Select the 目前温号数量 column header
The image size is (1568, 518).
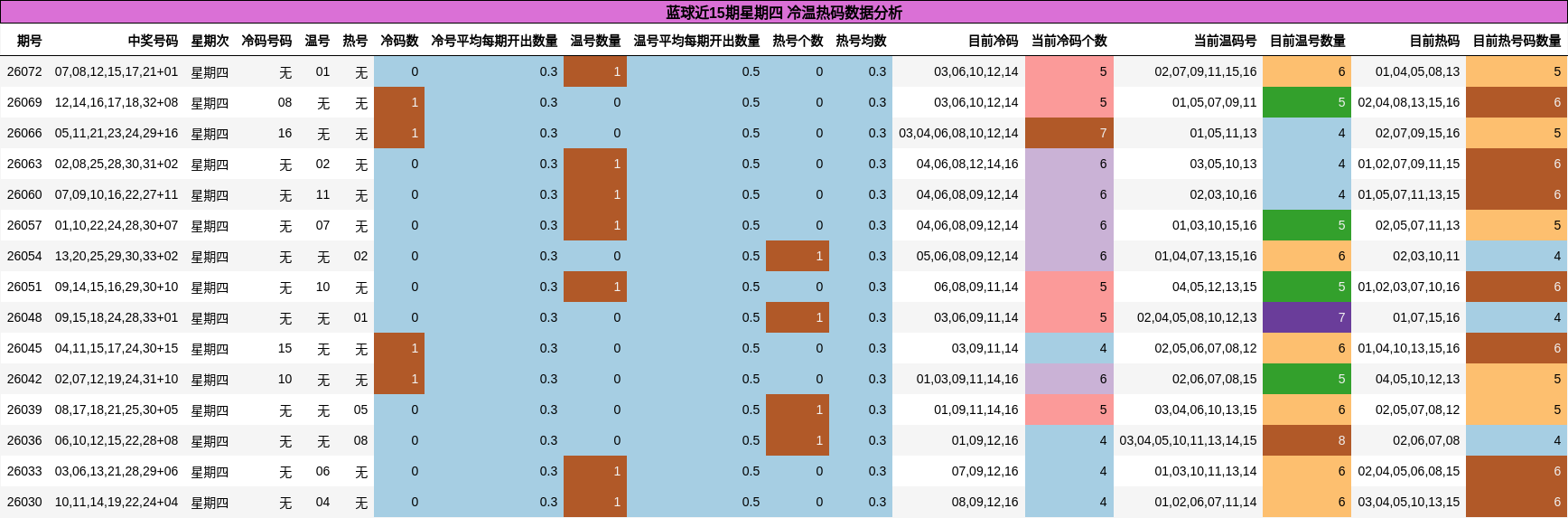[1307, 41]
